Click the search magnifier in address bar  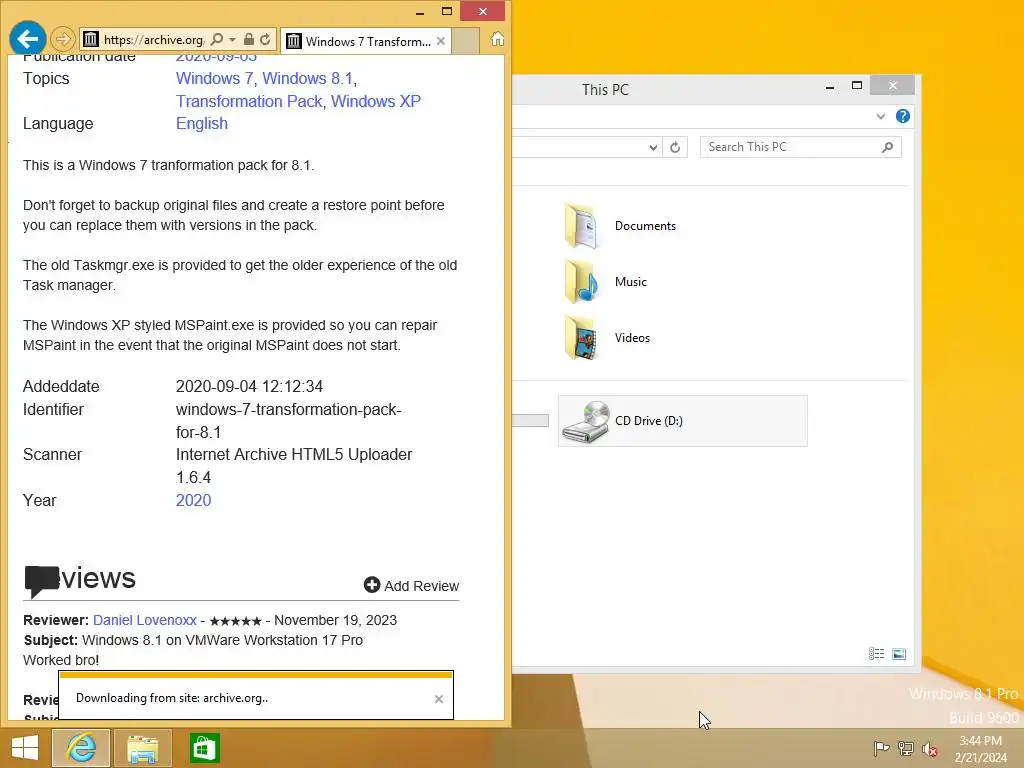click(217, 40)
